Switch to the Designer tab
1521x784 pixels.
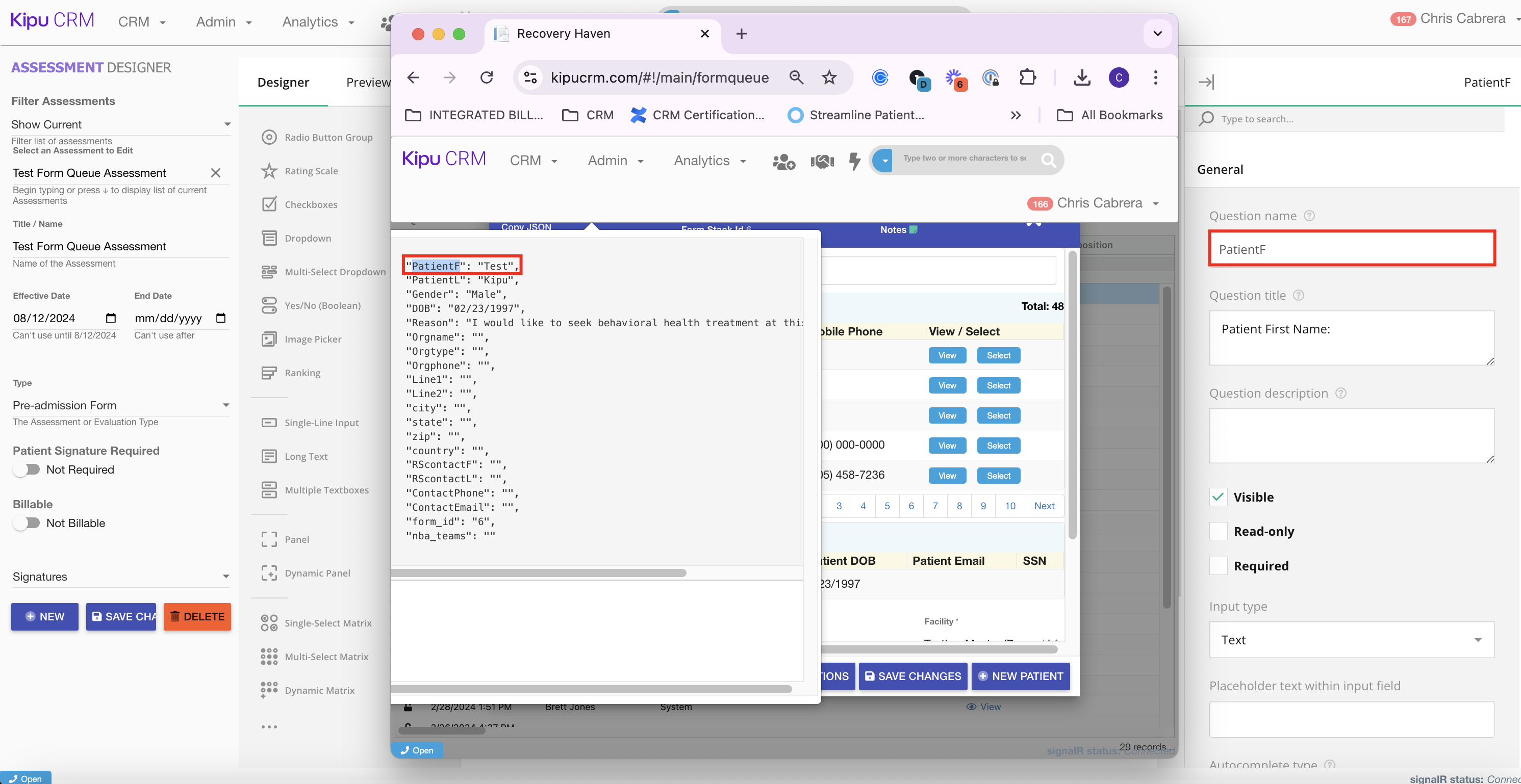[x=283, y=82]
